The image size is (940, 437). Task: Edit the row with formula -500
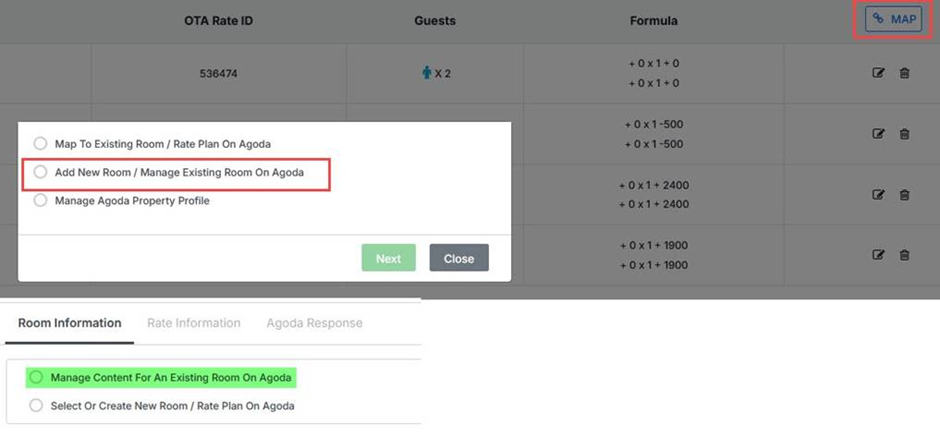point(878,134)
